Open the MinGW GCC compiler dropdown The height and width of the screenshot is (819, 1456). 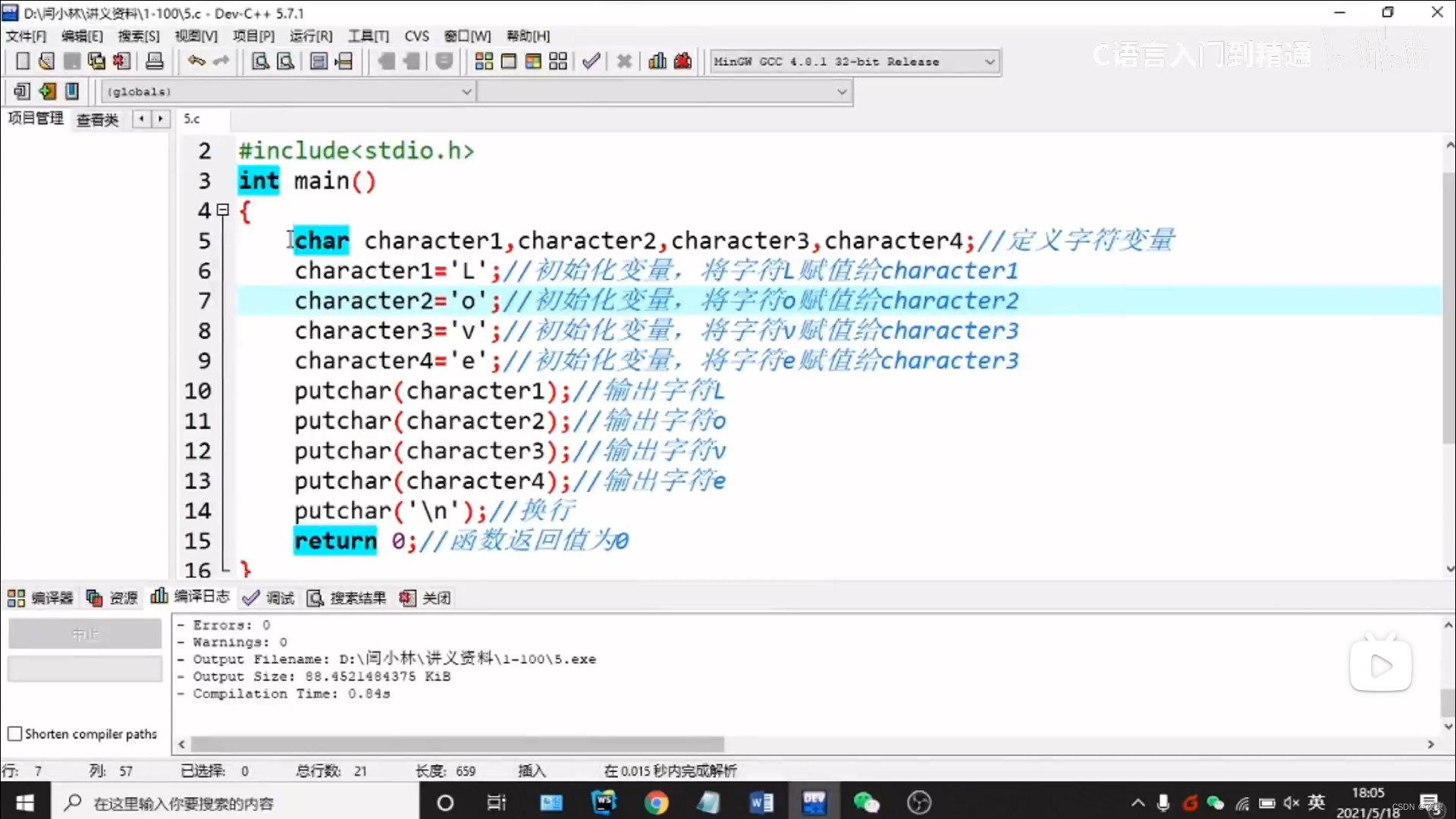[x=989, y=61]
